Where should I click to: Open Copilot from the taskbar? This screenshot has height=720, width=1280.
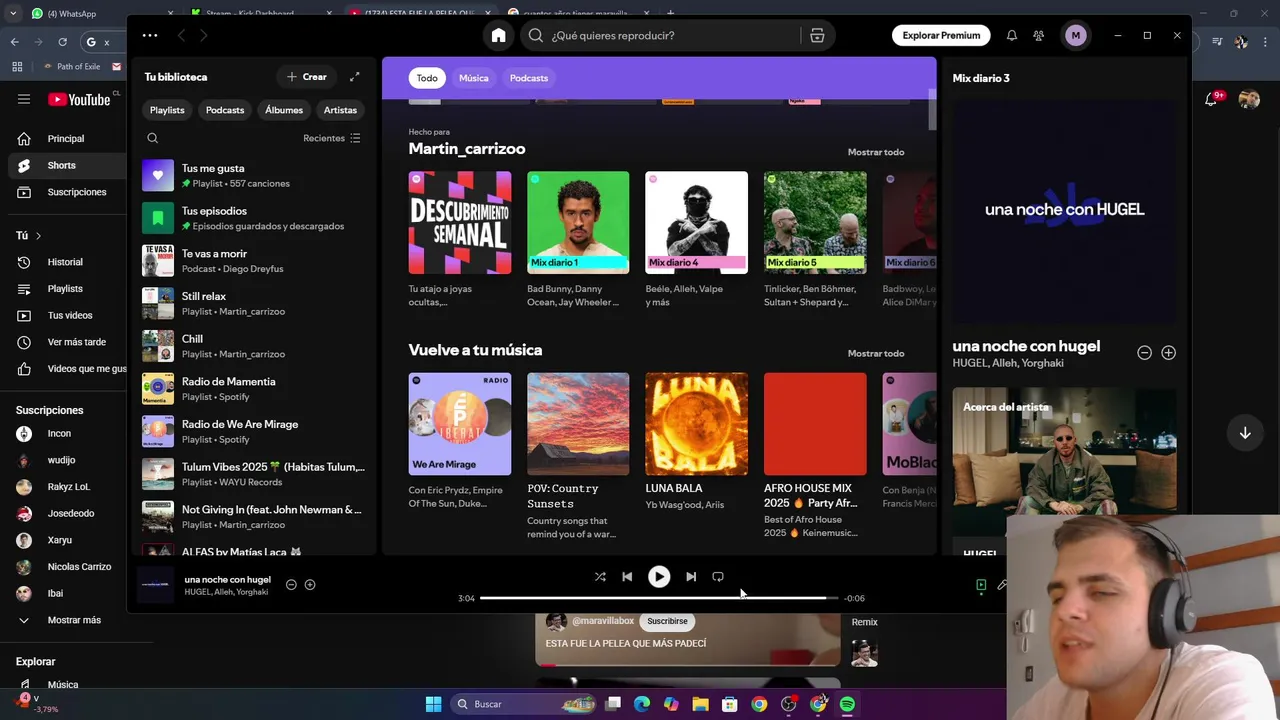tap(671, 704)
